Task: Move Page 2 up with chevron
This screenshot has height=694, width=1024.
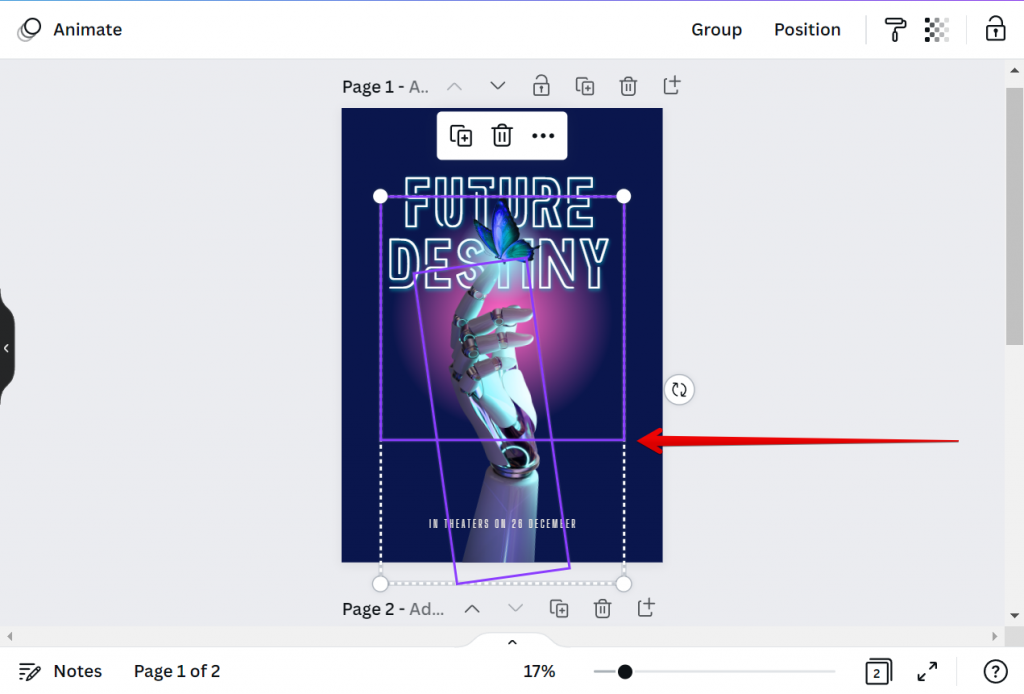Action: coord(472,608)
